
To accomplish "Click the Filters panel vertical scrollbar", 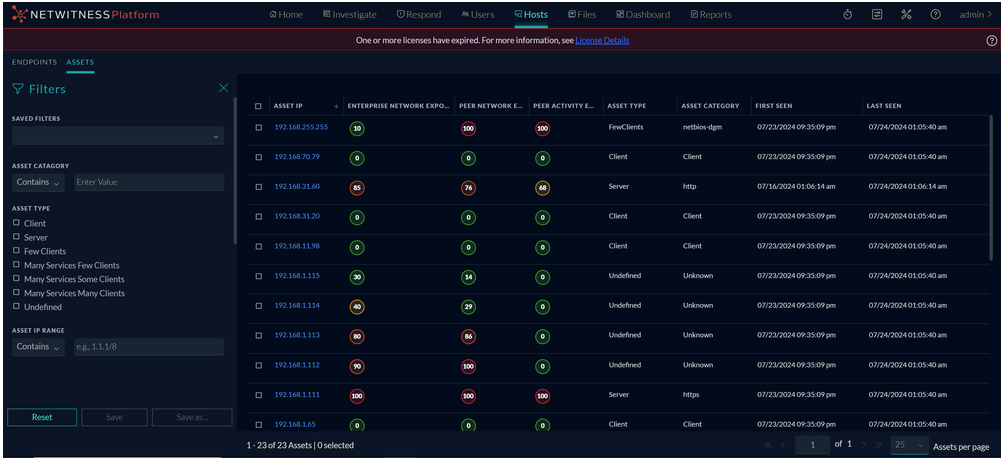I will pyautogui.click(x=235, y=170).
